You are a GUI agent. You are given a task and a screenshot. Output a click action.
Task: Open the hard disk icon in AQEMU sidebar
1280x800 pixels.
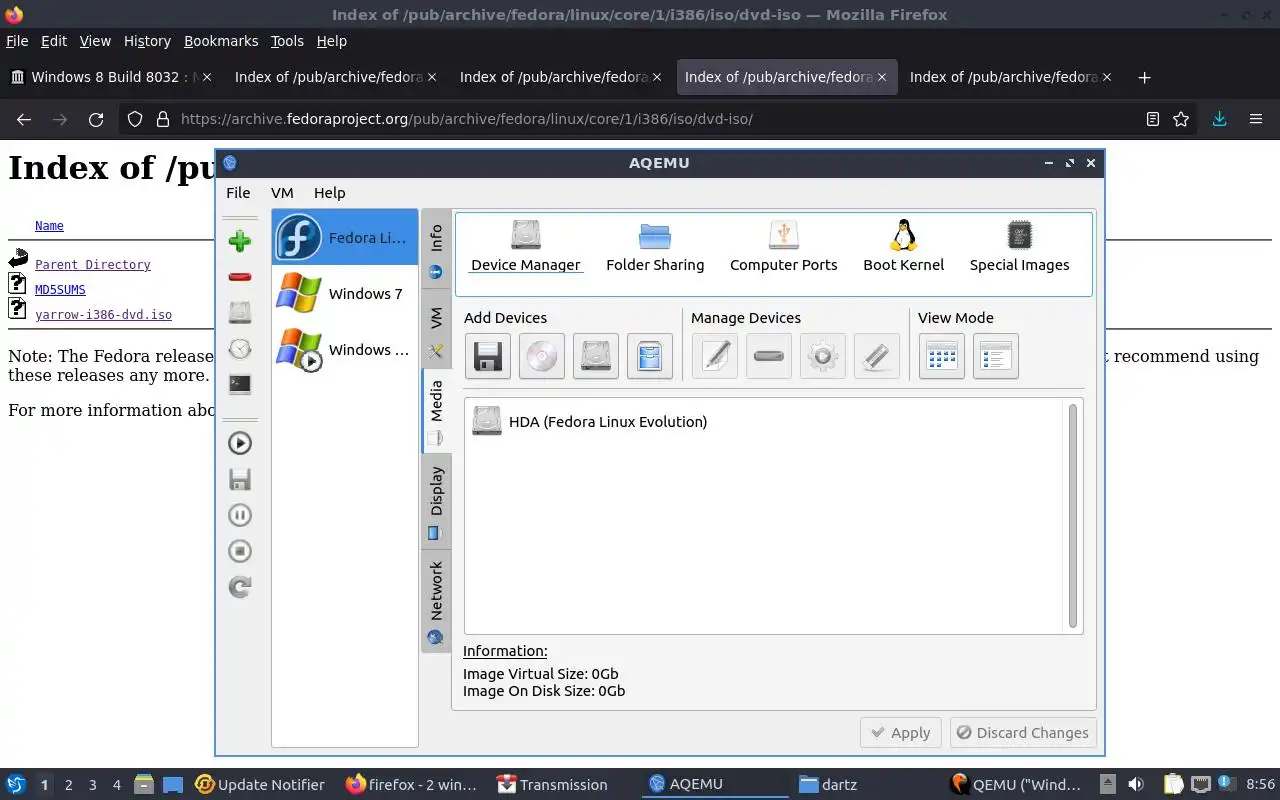point(239,313)
